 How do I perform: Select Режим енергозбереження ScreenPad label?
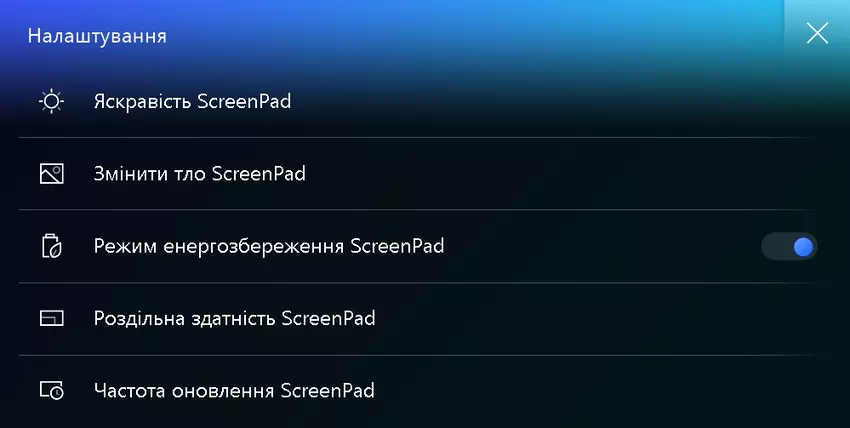tap(269, 246)
